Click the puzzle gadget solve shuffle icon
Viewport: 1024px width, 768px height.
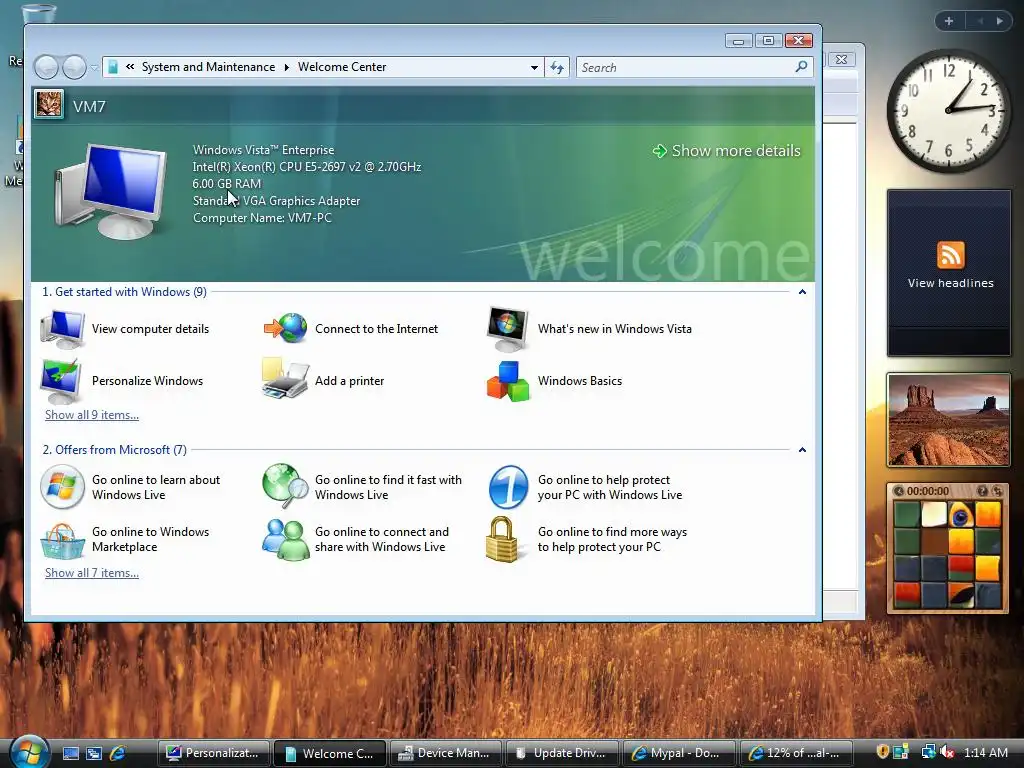[x=997, y=490]
